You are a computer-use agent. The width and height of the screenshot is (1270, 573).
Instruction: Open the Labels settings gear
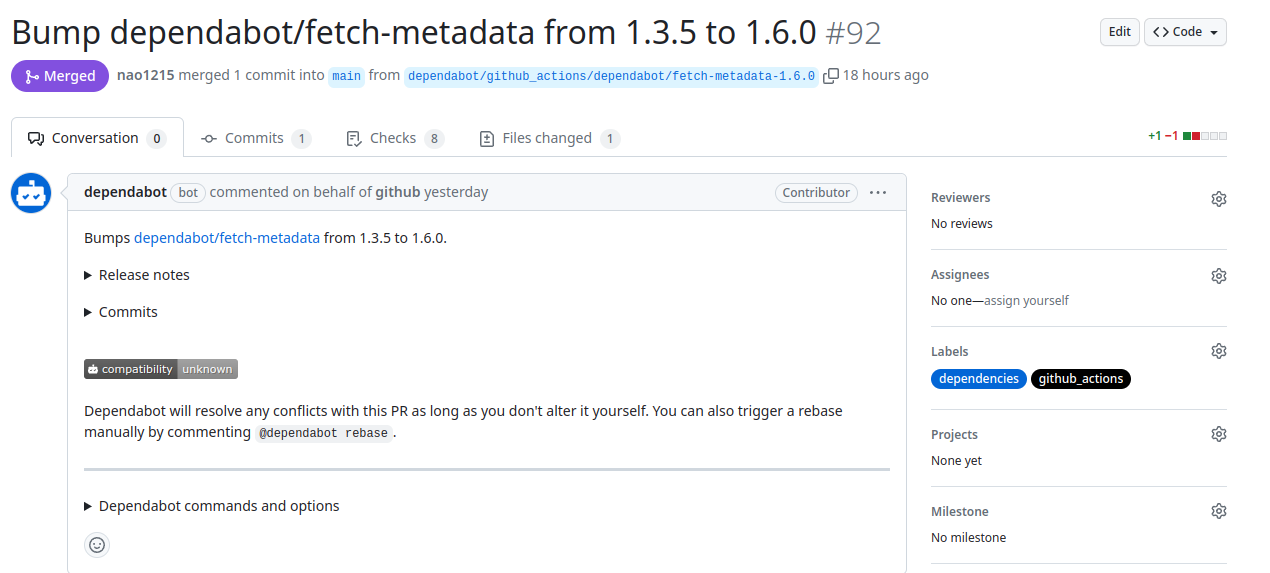(1218, 351)
